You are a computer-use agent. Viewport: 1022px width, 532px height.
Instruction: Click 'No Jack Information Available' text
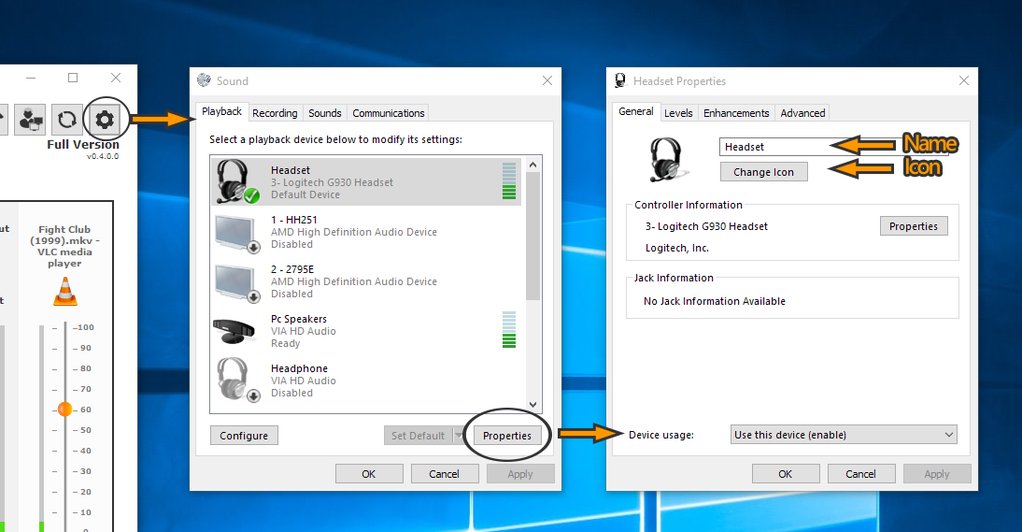(x=714, y=301)
